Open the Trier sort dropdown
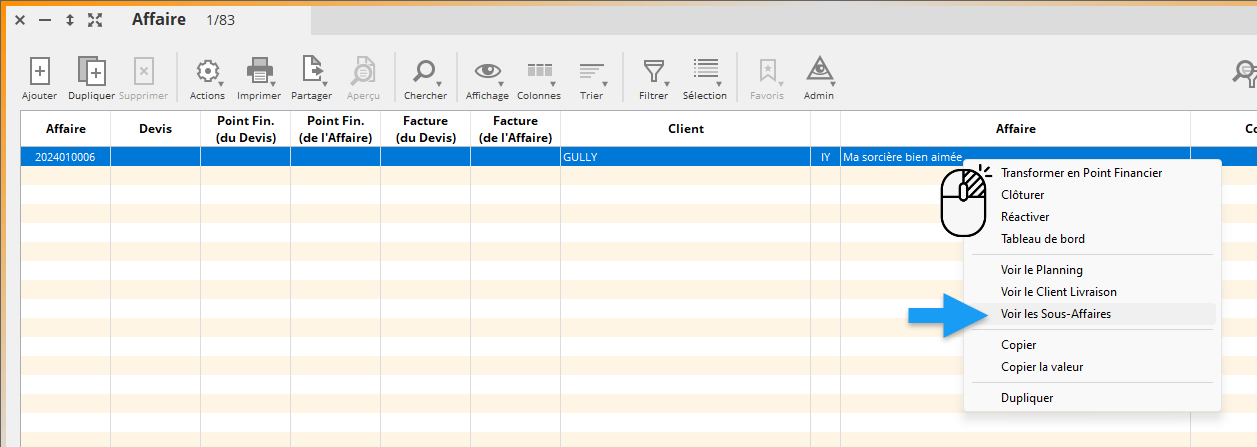Screen dimensions: 1257x447 (591, 72)
